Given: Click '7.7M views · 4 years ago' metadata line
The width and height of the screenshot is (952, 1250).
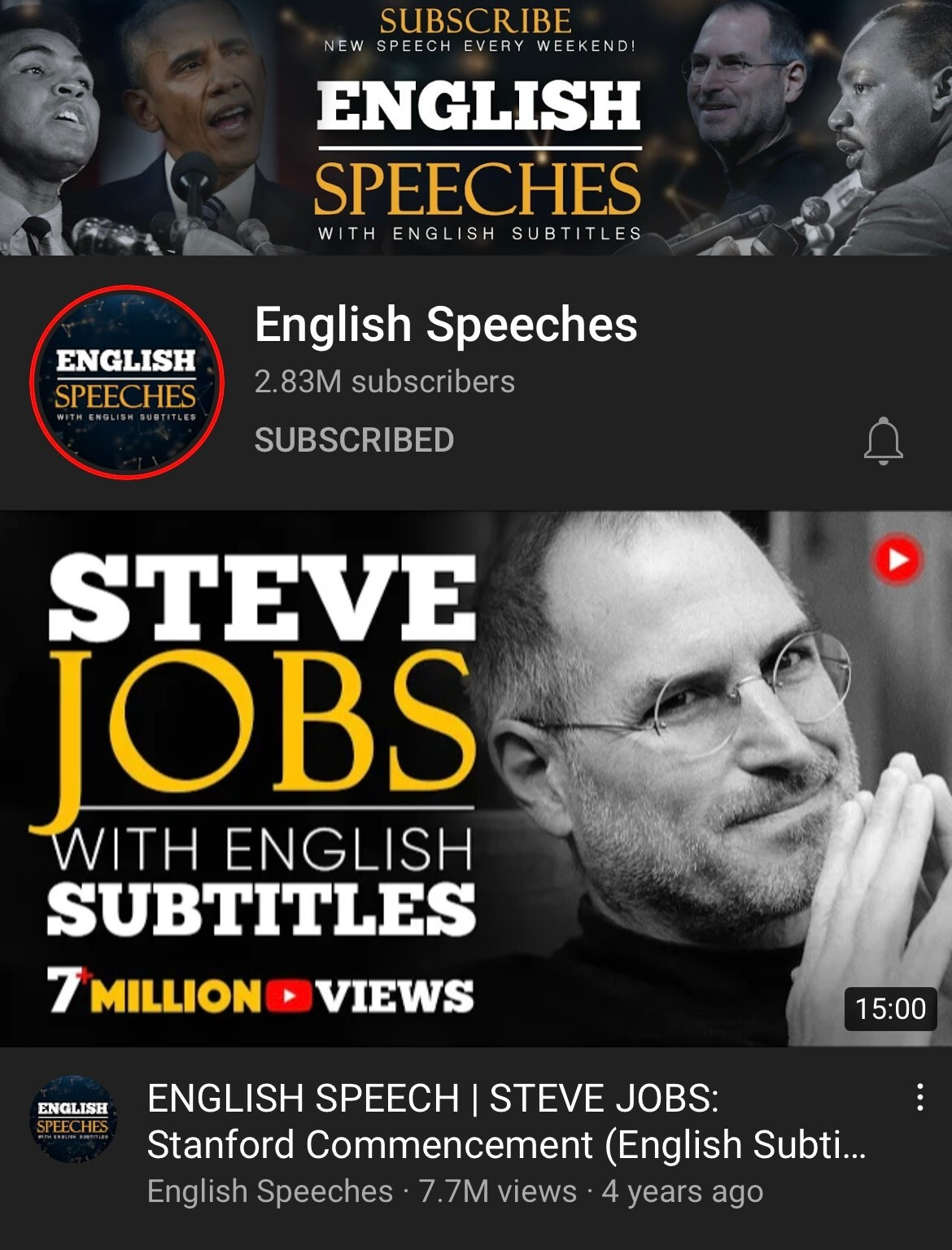Looking at the screenshot, I should 591,1191.
